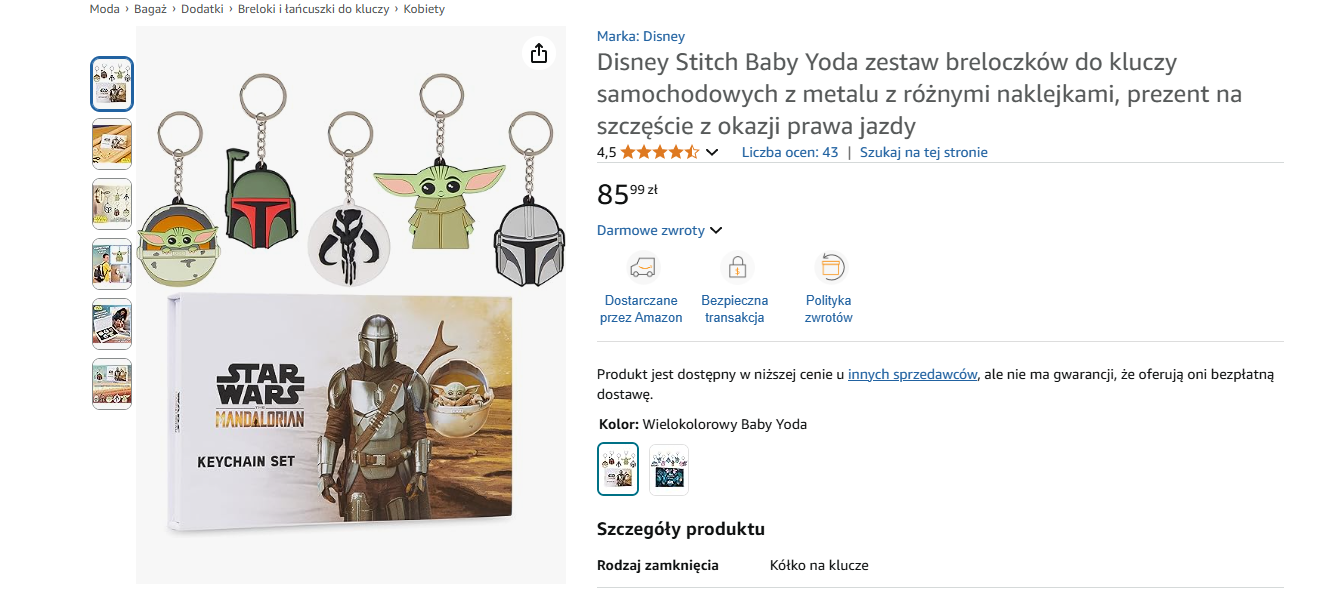Screen dimensions: 1327x591
Task: Expand the rating dropdown chevron
Action: [x=712, y=153]
